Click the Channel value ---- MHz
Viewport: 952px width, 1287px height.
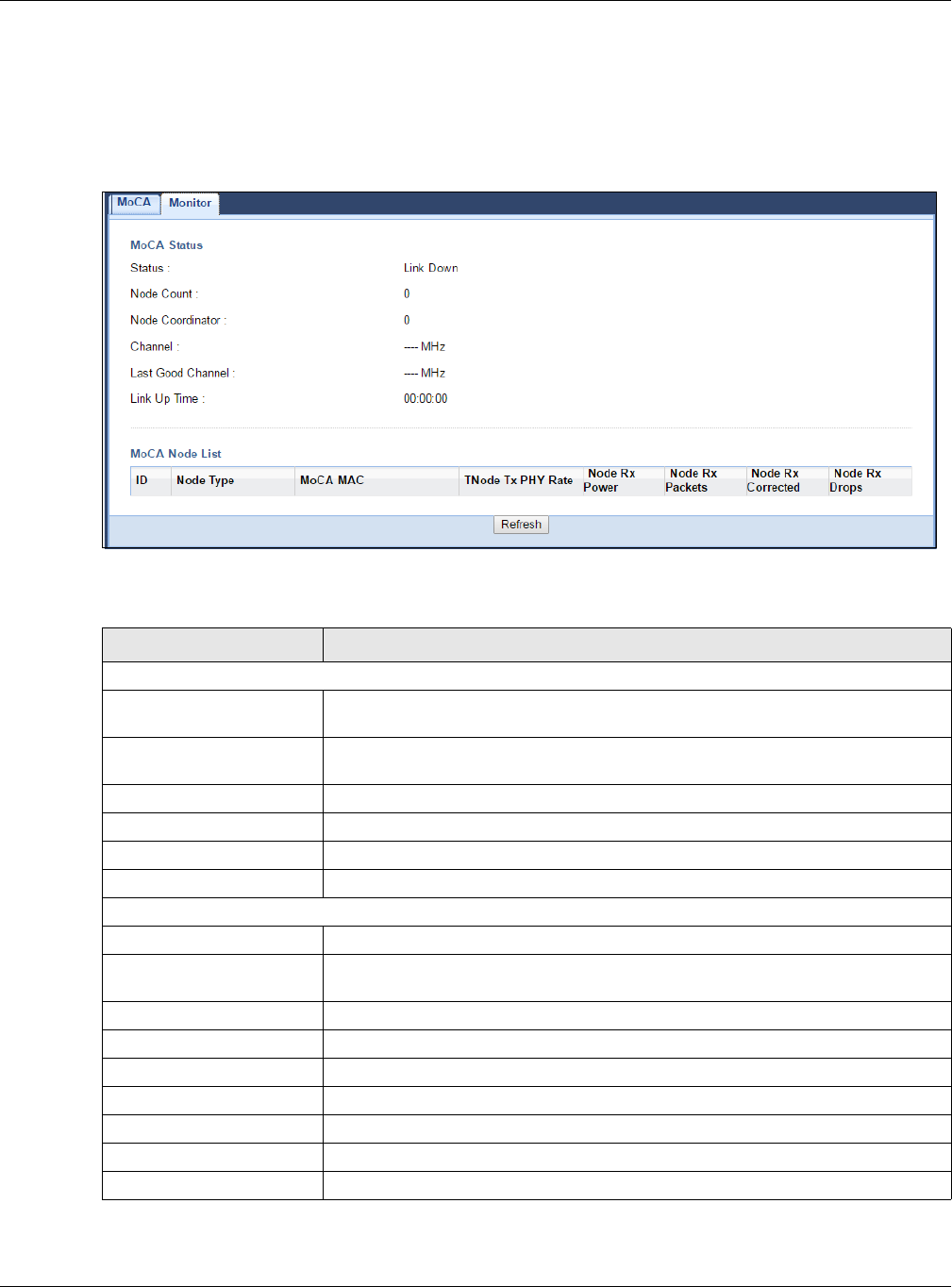pyautogui.click(x=425, y=347)
